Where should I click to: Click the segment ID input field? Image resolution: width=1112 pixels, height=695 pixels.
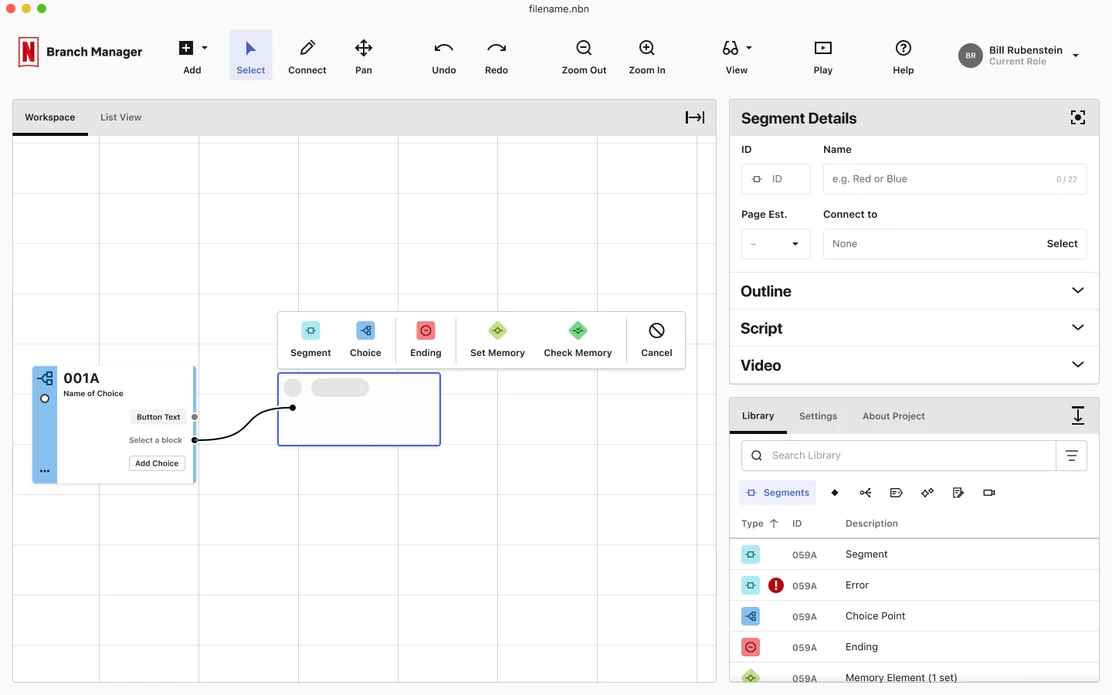coord(776,179)
